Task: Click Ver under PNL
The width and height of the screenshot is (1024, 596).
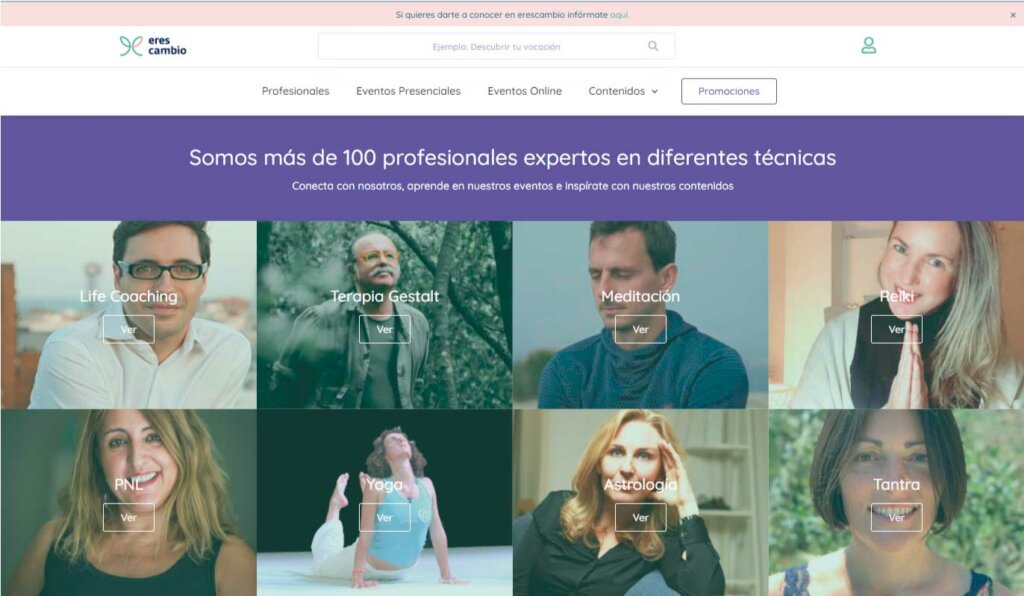Action: click(x=129, y=517)
